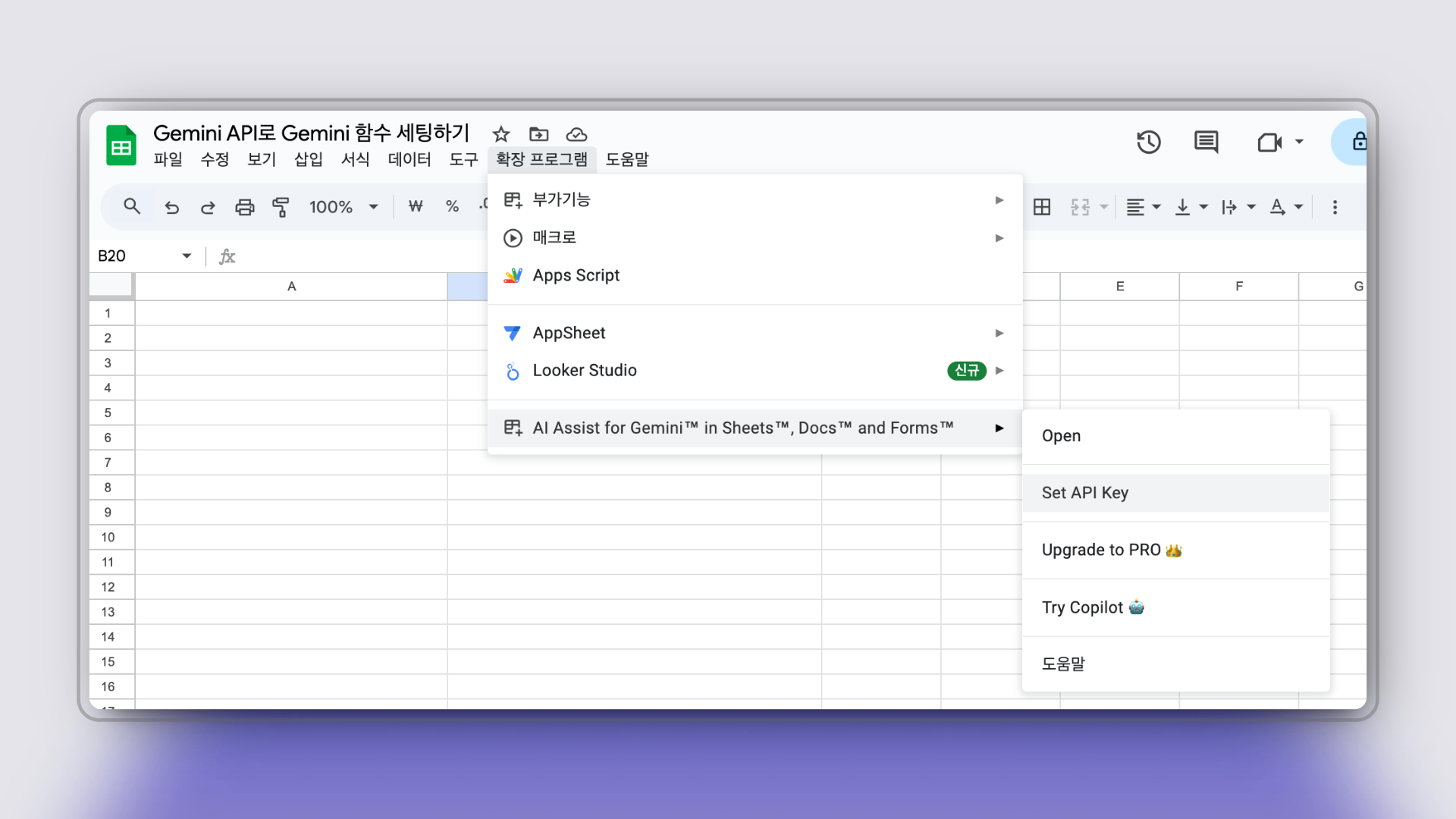Viewport: 1456px width, 819px height.
Task: Open the 데이터 menu
Action: [409, 159]
